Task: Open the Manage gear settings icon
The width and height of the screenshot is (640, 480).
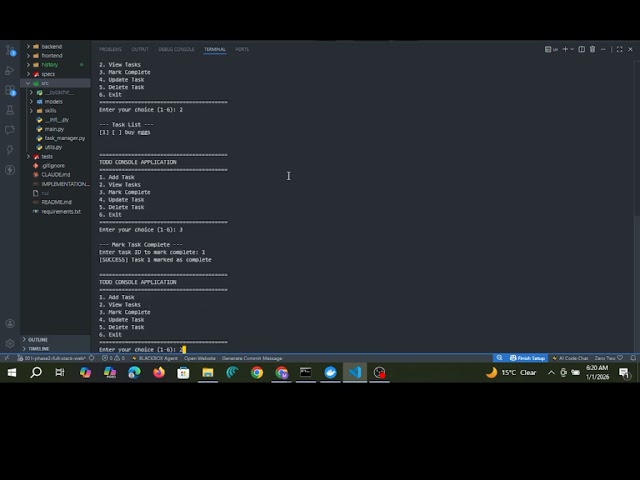Action: (x=10, y=343)
